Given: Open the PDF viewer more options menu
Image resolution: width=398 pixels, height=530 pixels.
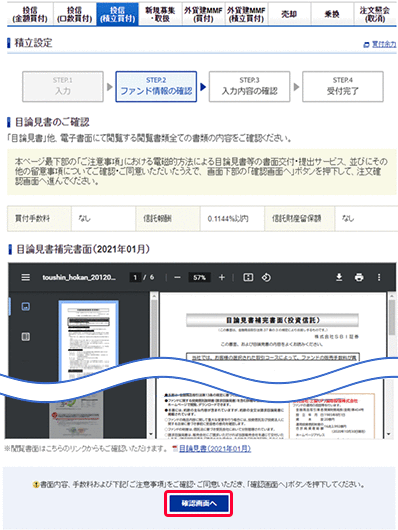Looking at the screenshot, I should click(x=379, y=278).
